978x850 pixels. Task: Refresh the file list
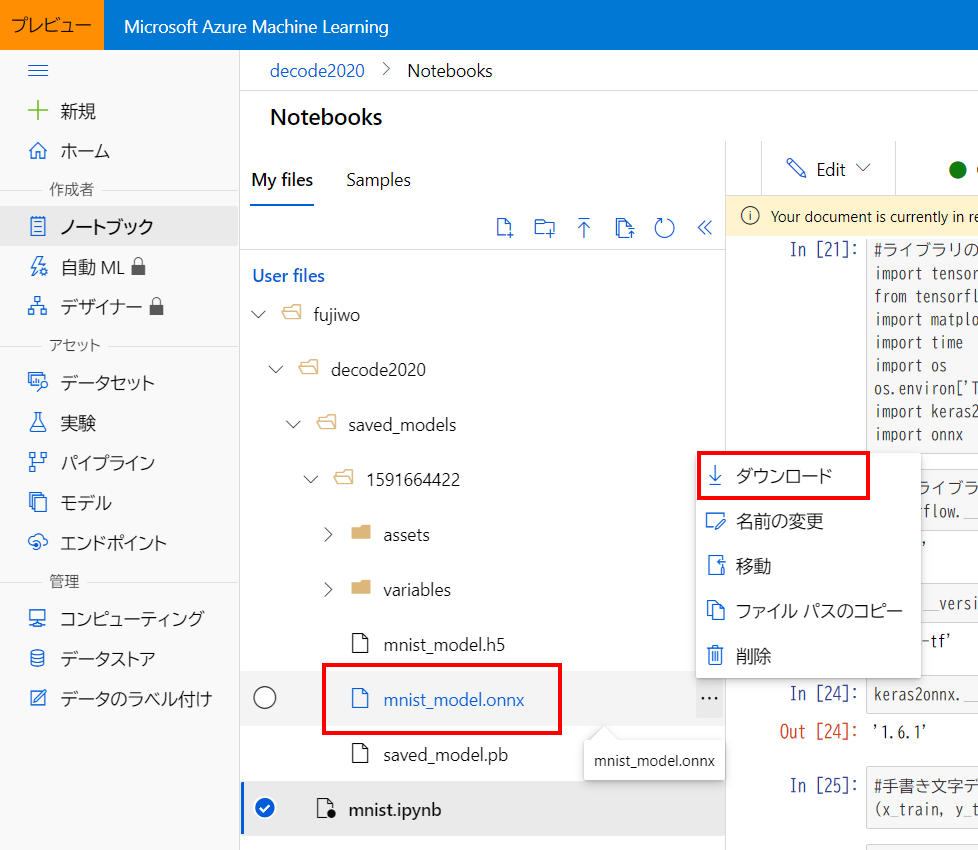tap(664, 228)
